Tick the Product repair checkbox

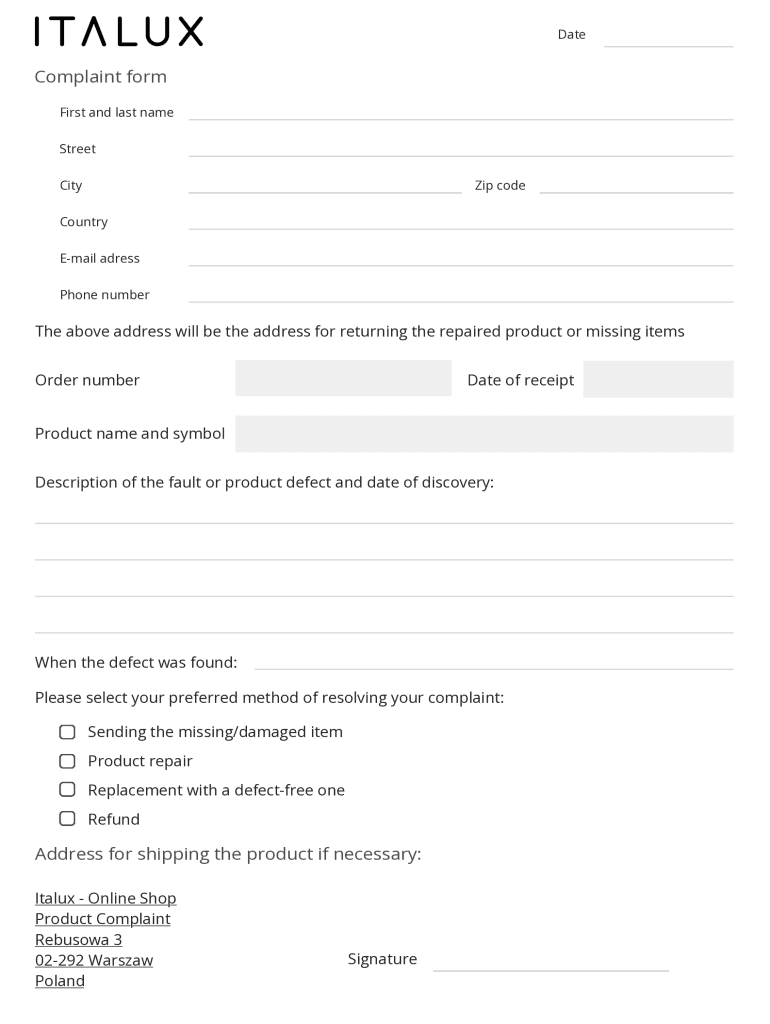[x=67, y=761]
